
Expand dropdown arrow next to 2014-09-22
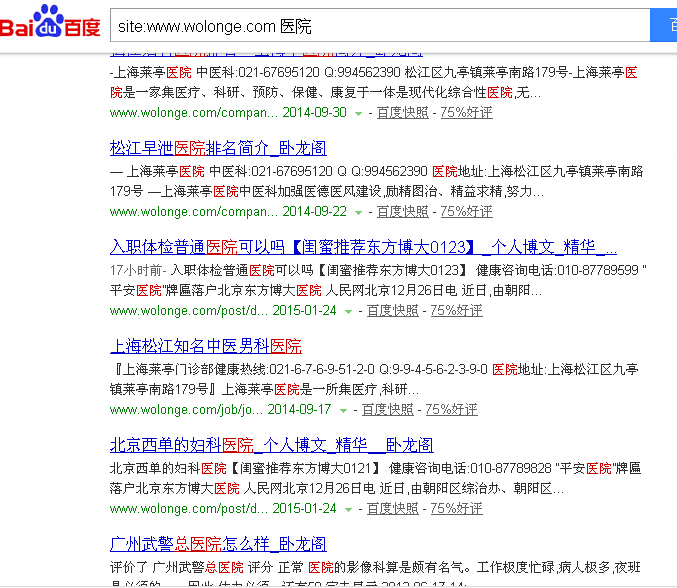pos(358,212)
